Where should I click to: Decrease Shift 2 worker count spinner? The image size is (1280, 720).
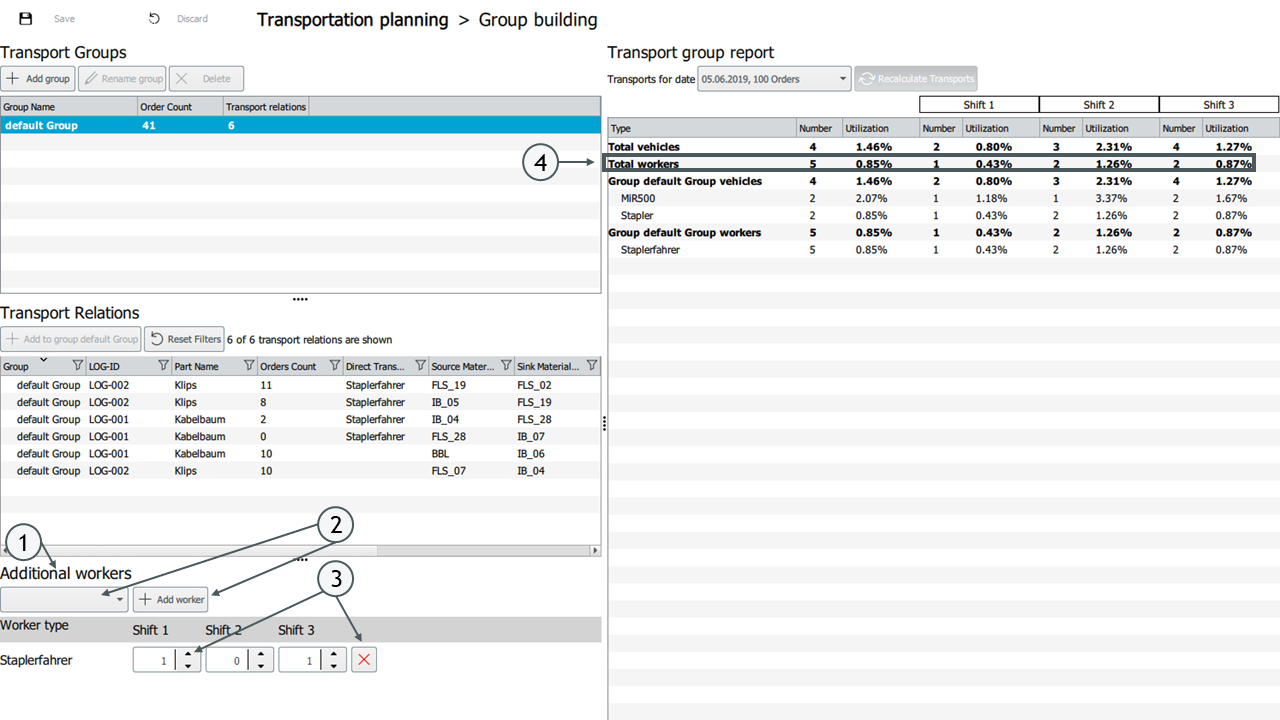click(261, 666)
